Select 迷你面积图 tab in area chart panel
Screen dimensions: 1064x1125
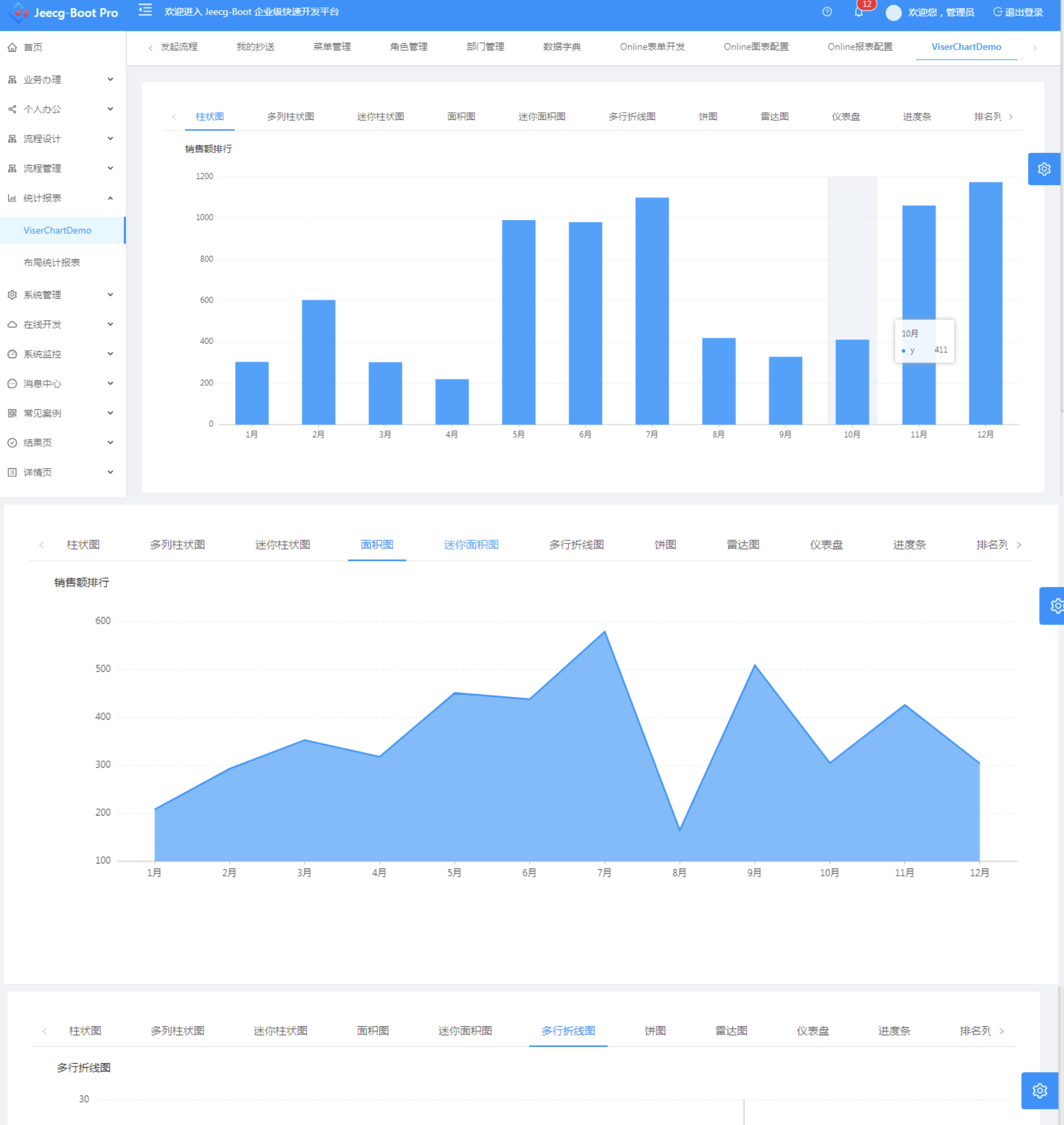(471, 545)
